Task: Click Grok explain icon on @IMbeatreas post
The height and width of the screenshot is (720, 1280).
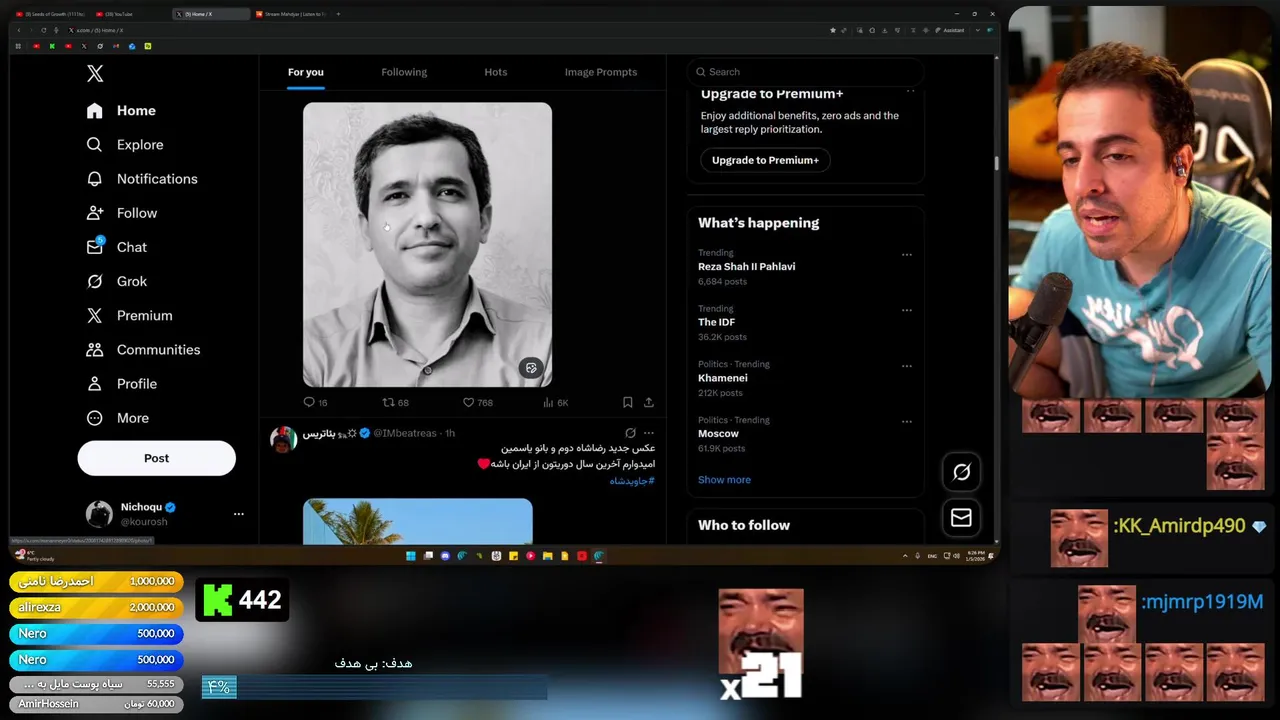Action: tap(630, 433)
